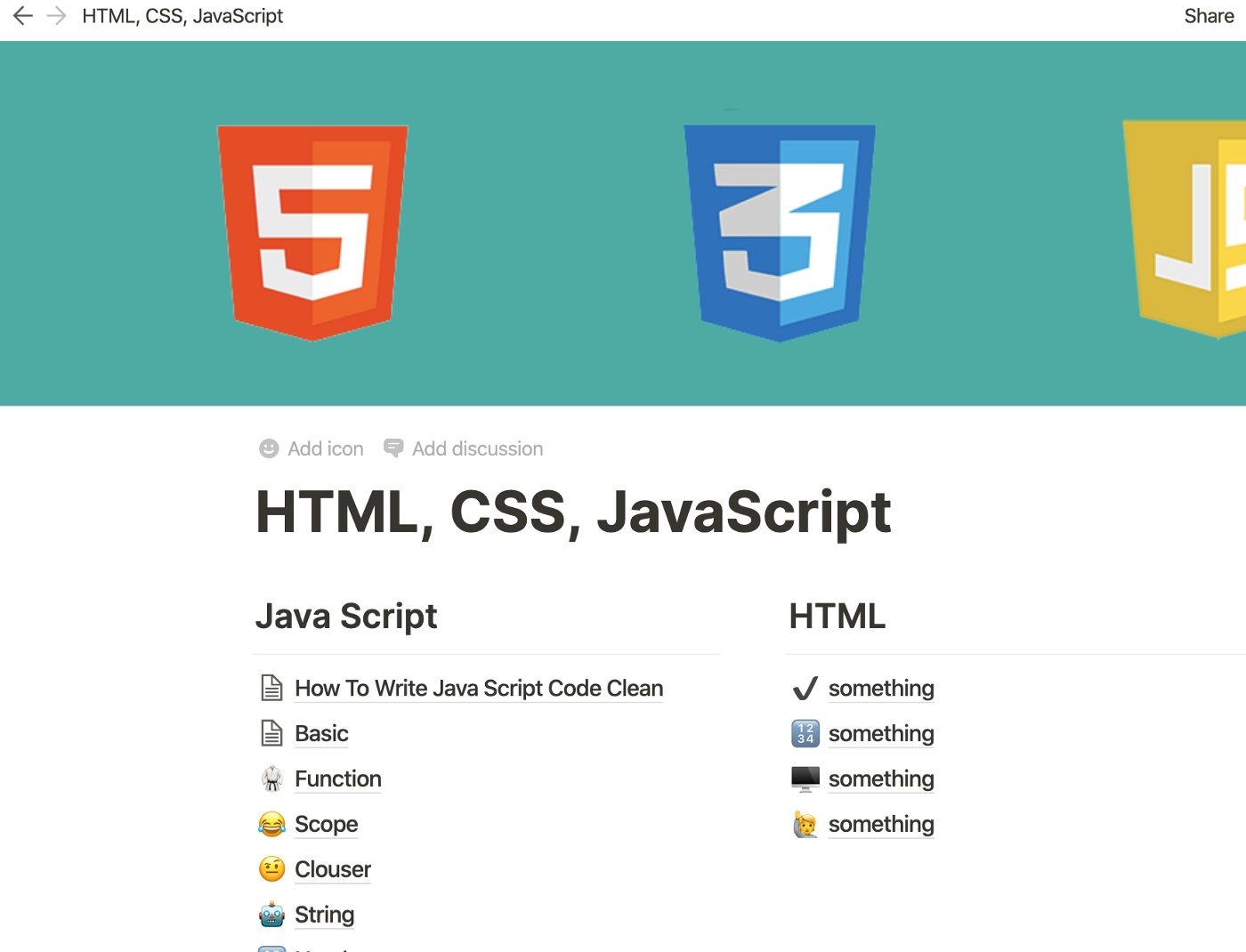This screenshot has height=952, width=1246.
Task: Open the Function page
Action: [338, 779]
